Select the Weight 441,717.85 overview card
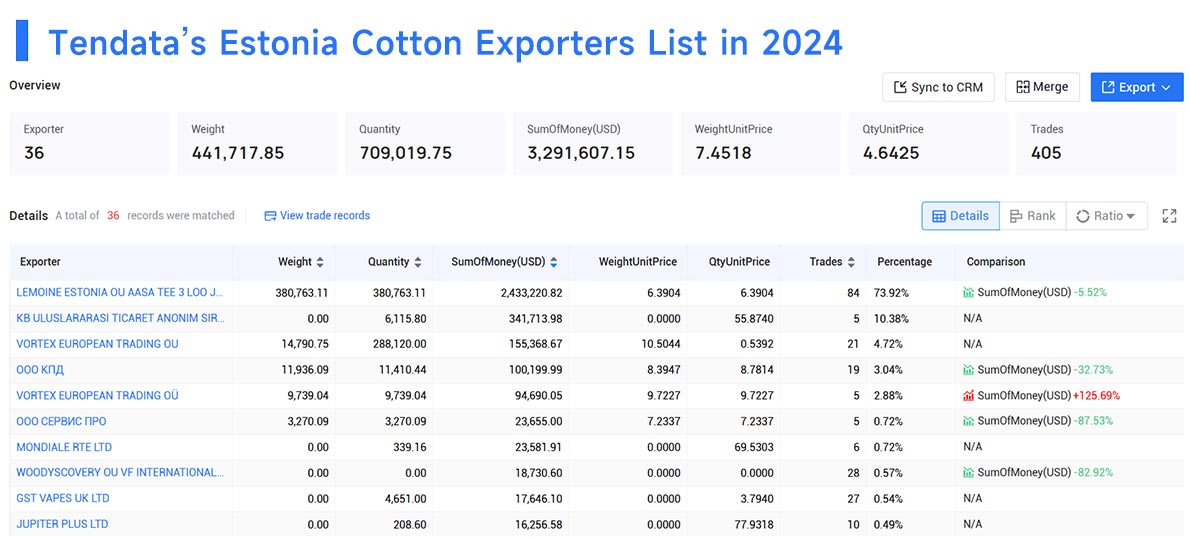The height and width of the screenshot is (538, 1190). [257, 143]
